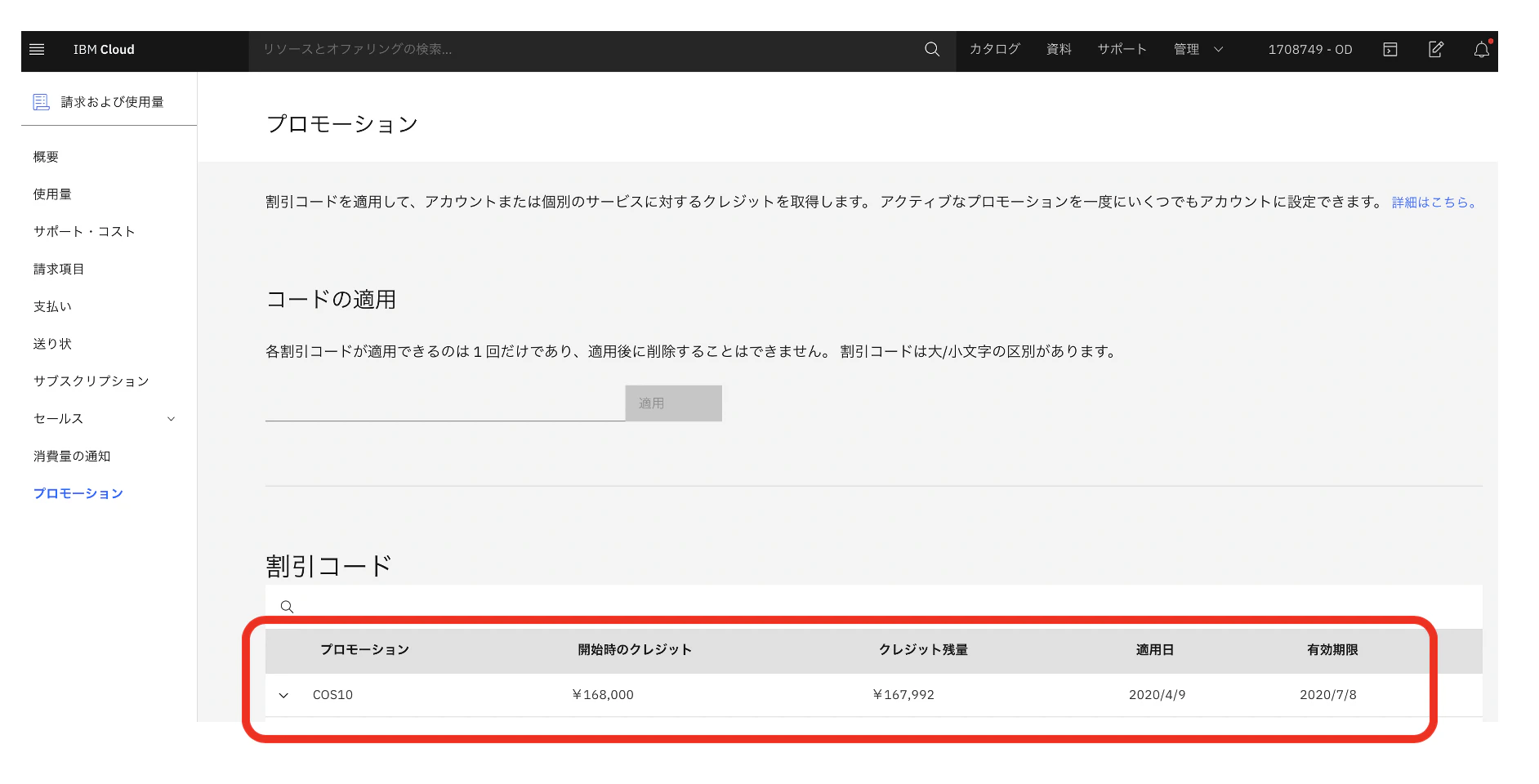Expand the COS10 promotion row
1539x784 pixels.
(x=283, y=696)
